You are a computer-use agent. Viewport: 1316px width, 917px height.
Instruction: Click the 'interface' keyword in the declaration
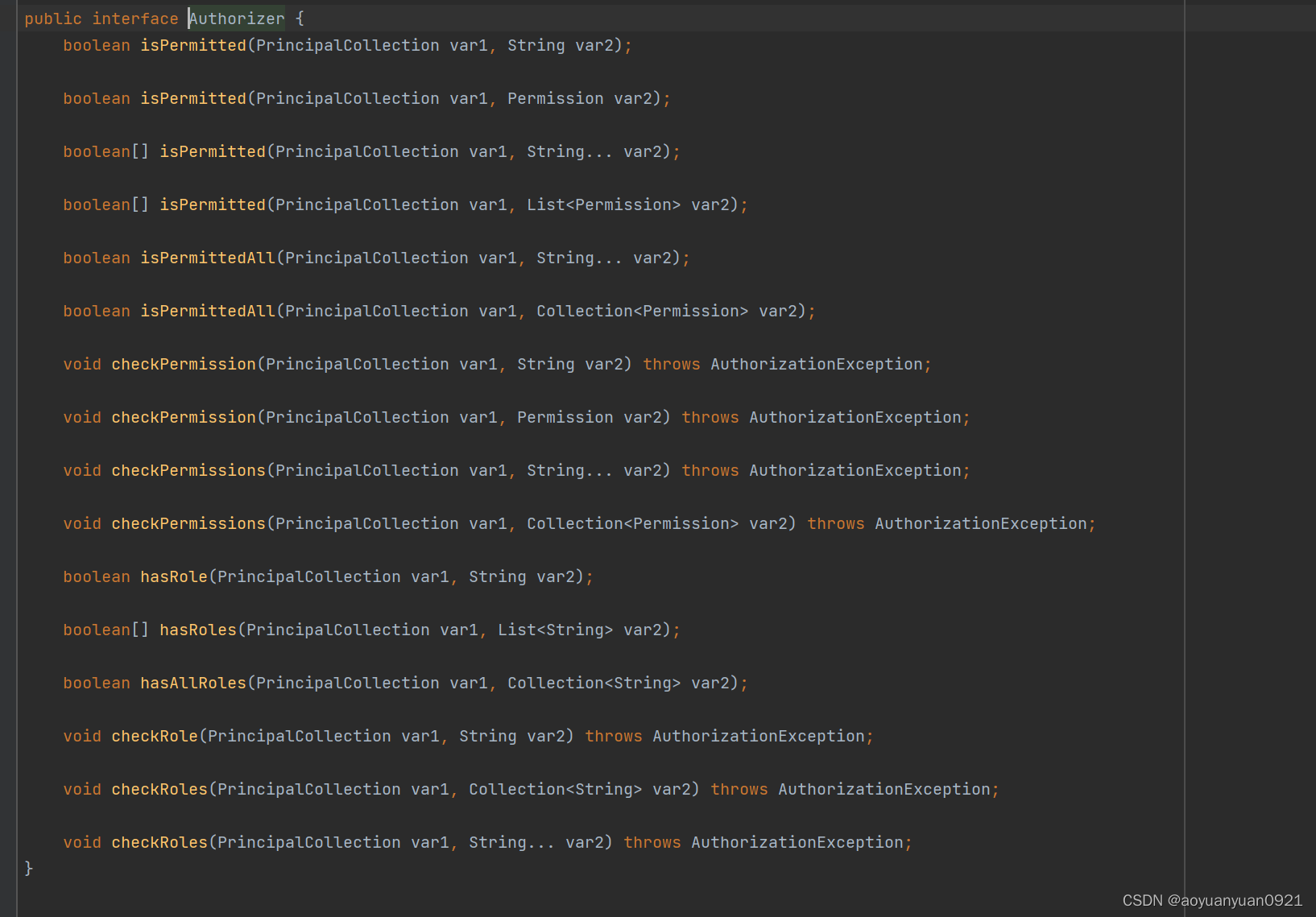point(135,19)
